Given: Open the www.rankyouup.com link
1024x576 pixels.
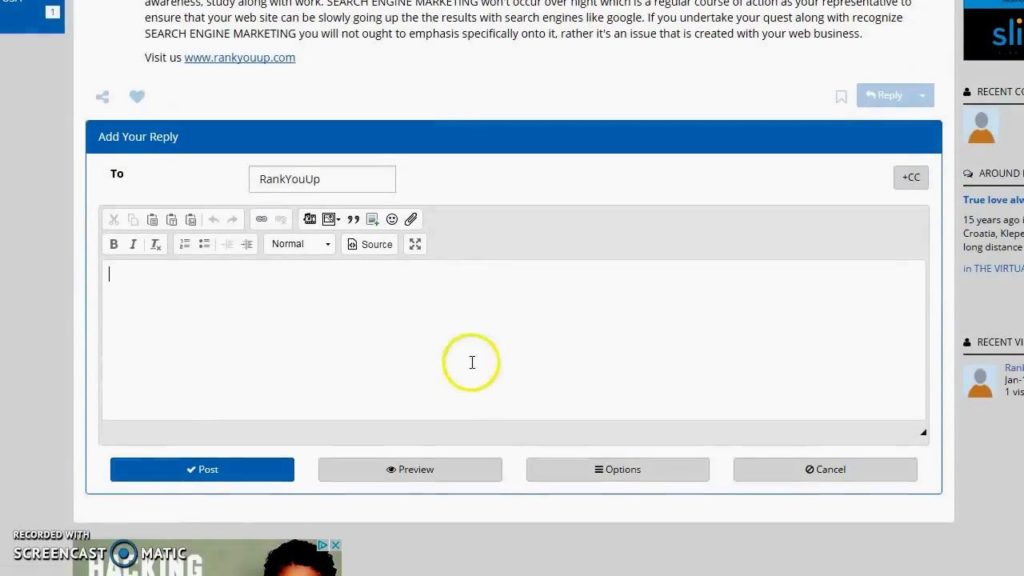Looking at the screenshot, I should [x=240, y=57].
